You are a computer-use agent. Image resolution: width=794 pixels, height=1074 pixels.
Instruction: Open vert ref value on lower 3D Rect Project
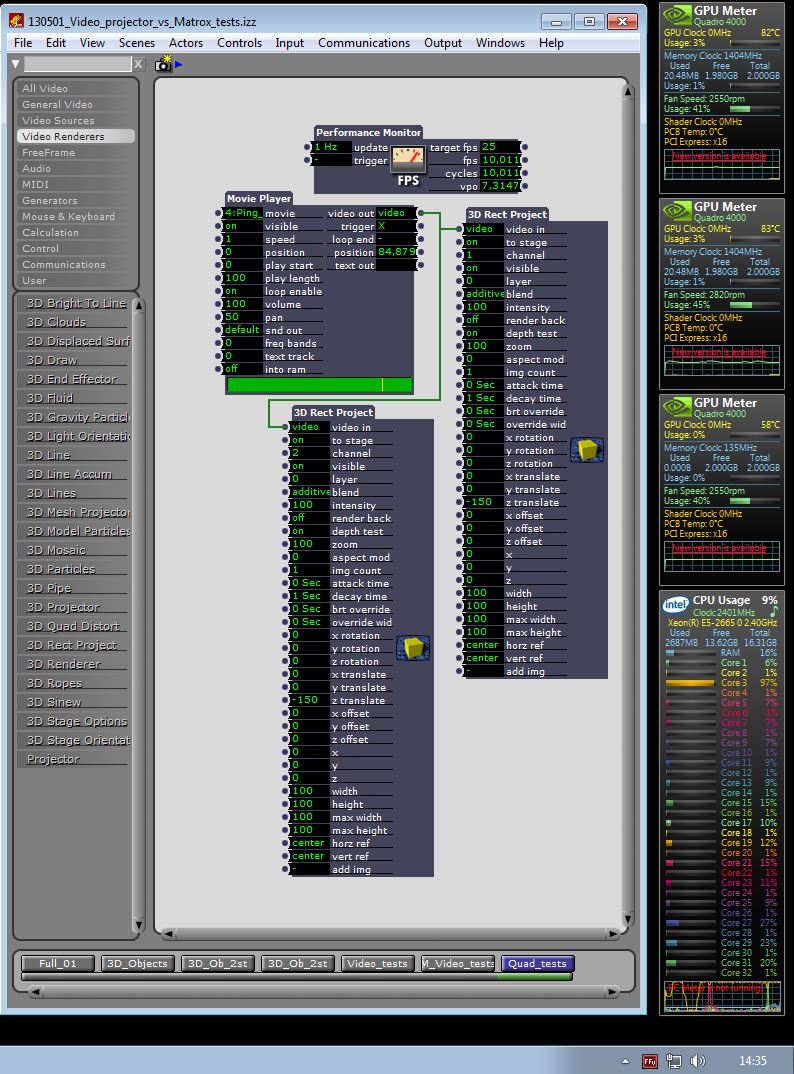tap(310, 856)
